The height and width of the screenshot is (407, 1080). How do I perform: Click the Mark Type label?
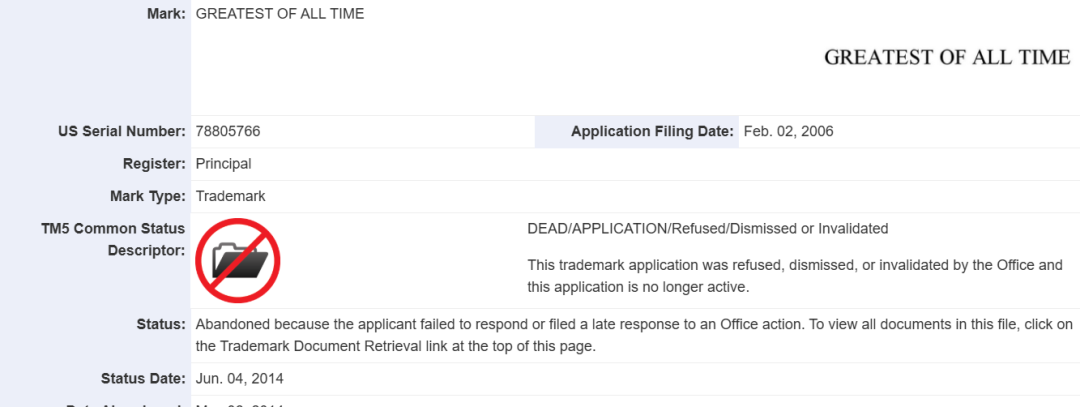tap(148, 196)
